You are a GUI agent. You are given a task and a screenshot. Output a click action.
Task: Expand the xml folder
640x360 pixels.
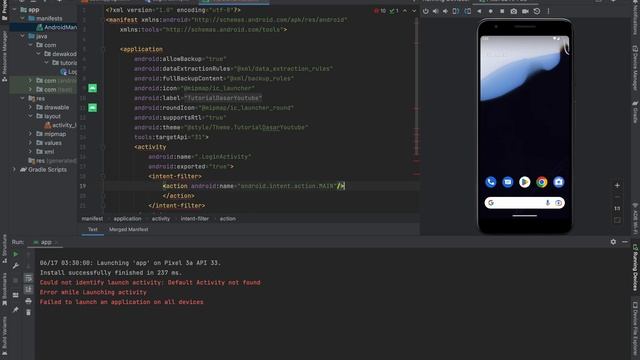[30, 151]
